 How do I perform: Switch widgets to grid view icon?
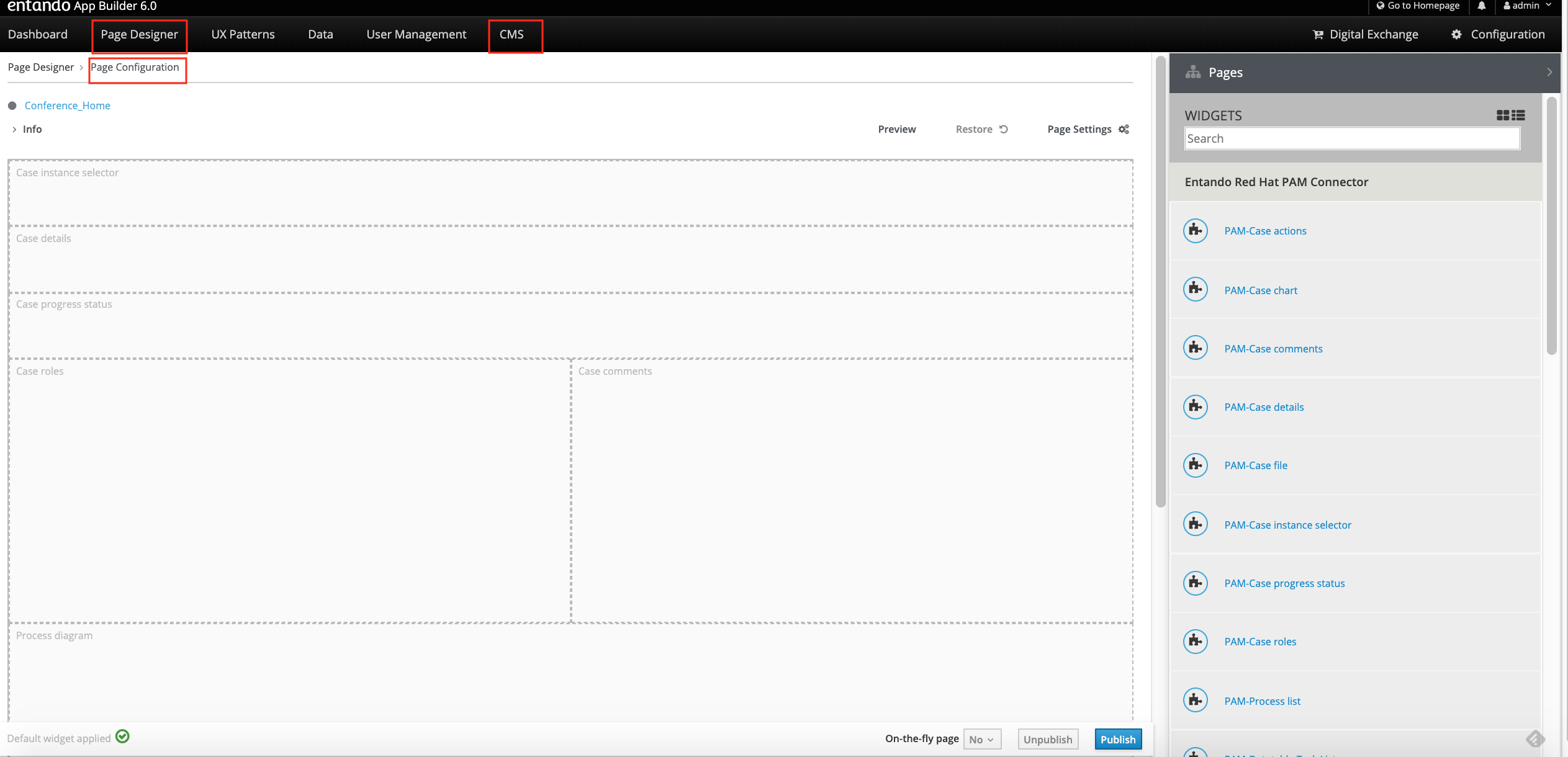pyautogui.click(x=1502, y=115)
